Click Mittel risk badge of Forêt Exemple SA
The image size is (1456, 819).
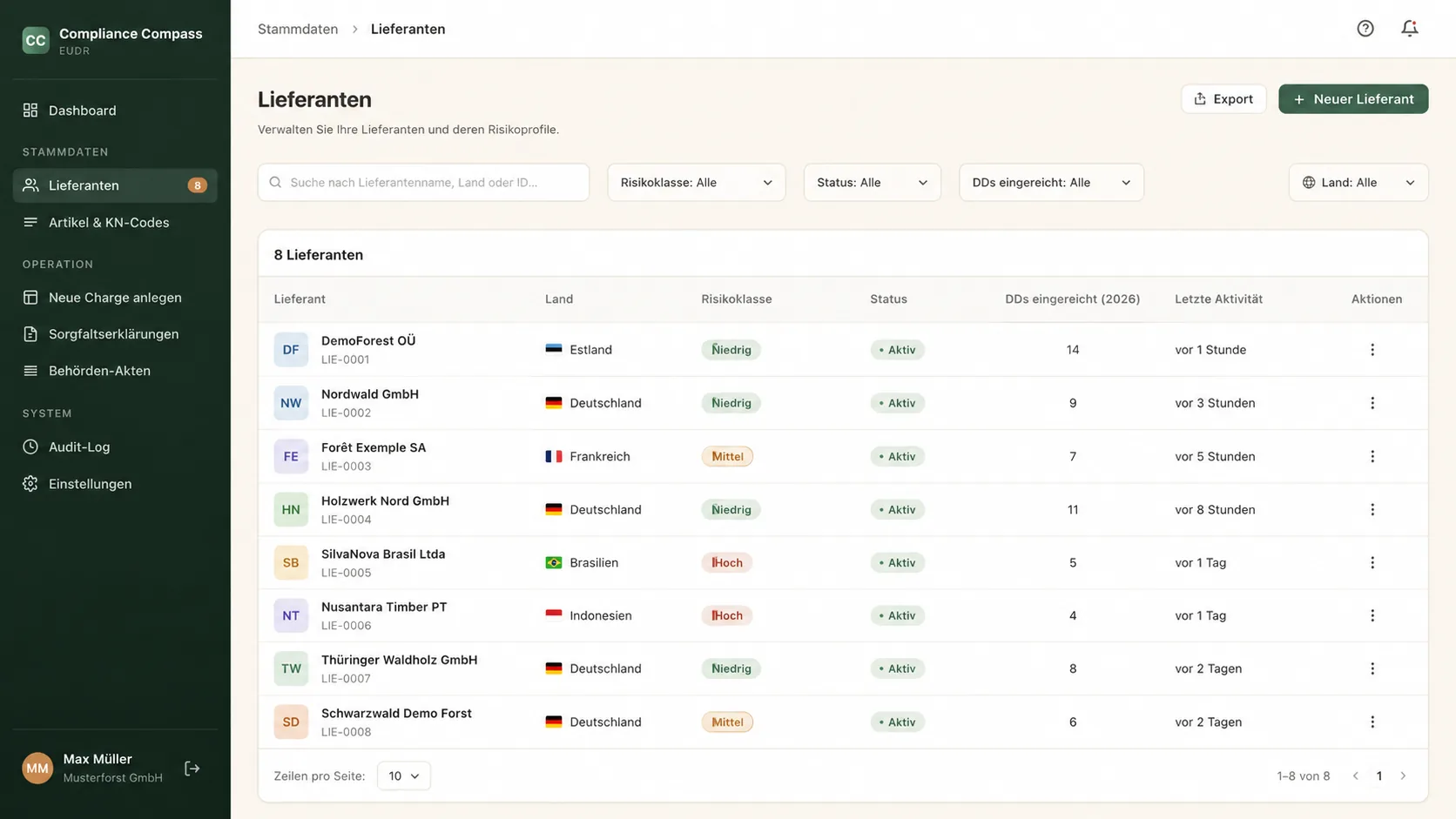pos(727,456)
